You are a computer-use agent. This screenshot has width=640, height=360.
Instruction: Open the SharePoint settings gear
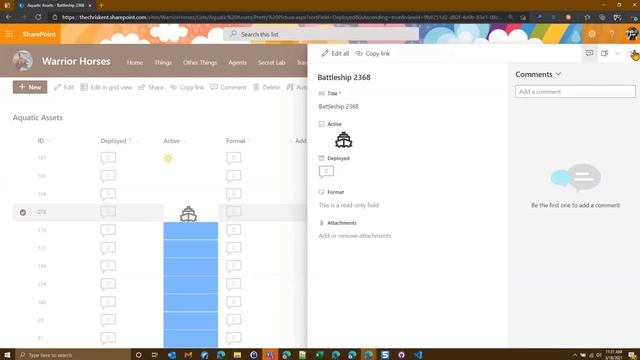coord(592,34)
